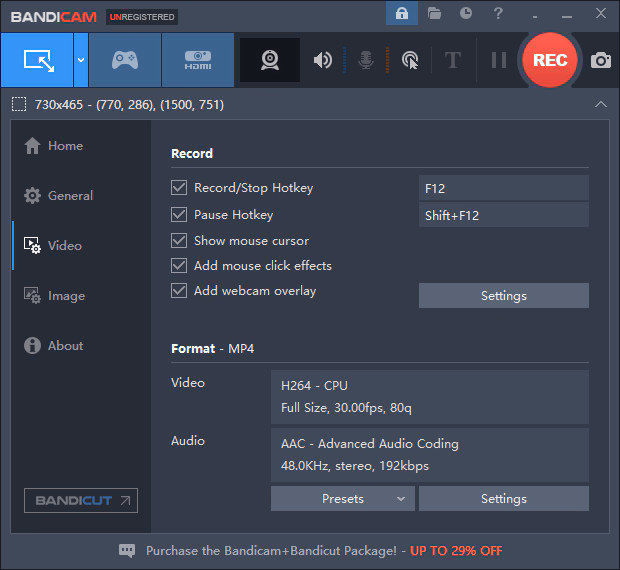Collapse the panel with the up chevron
This screenshot has height=570, width=620.
(x=601, y=104)
